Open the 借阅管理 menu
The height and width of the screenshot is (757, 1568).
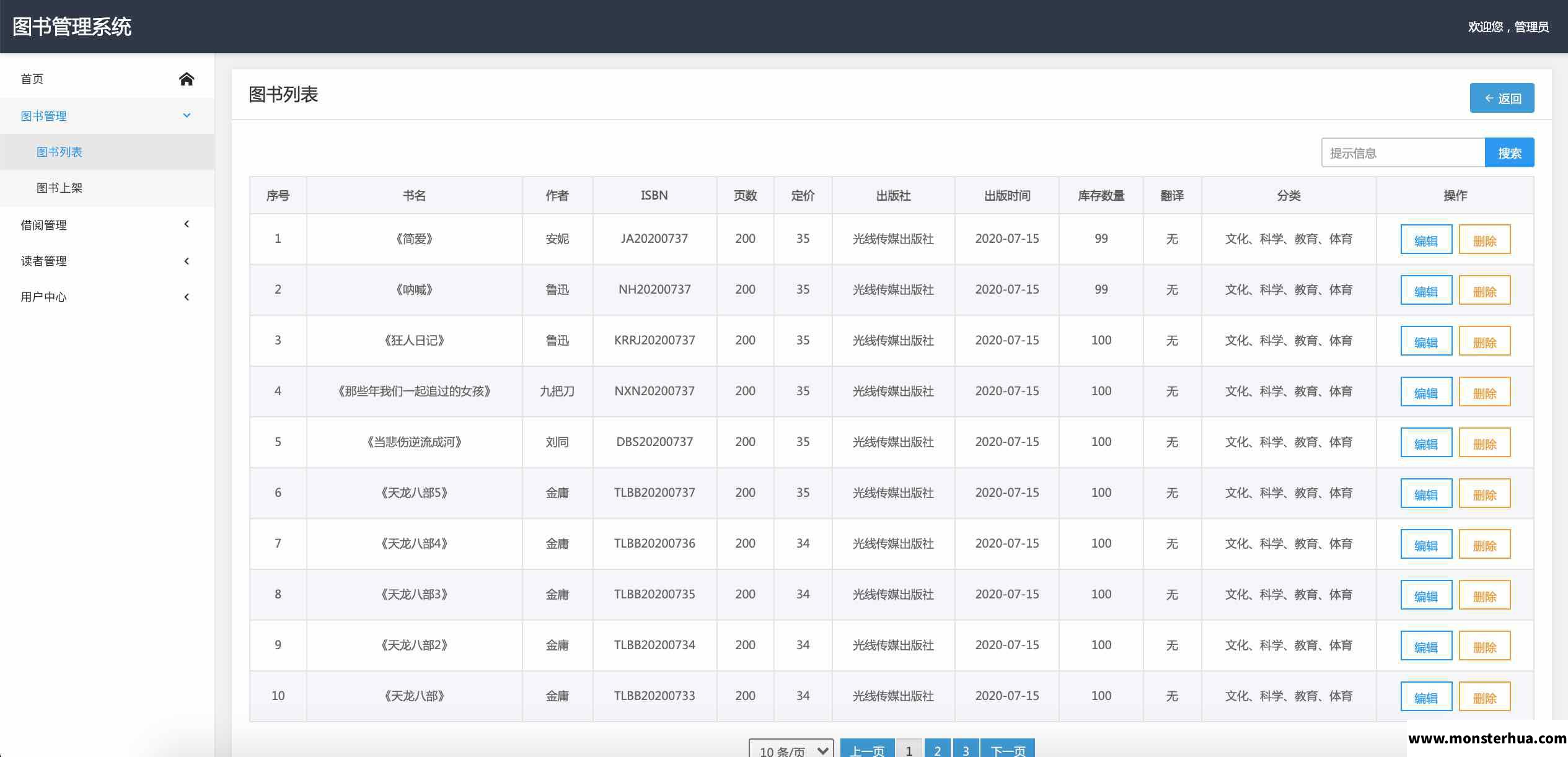[107, 225]
